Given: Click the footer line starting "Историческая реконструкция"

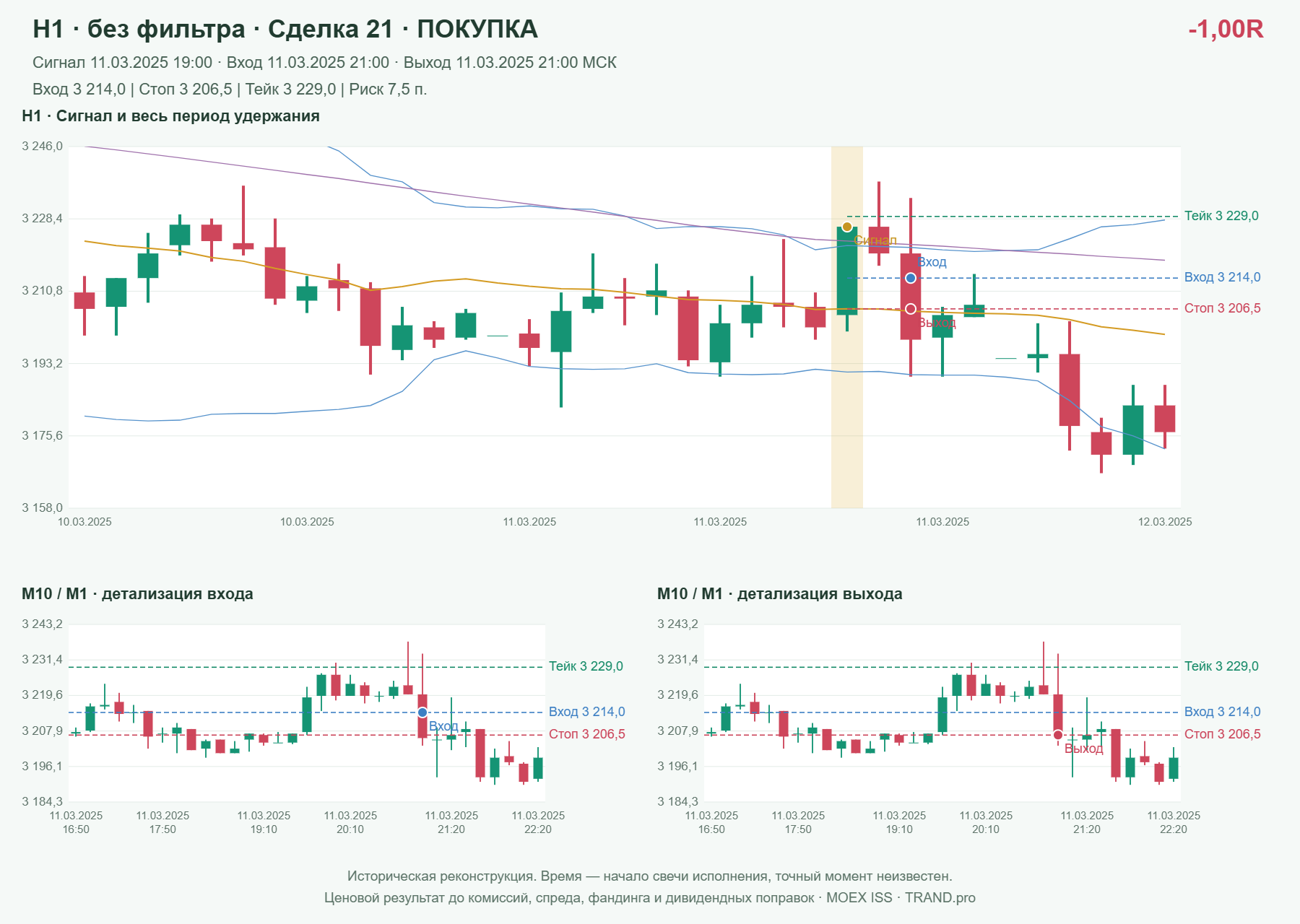Looking at the screenshot, I should click(650, 876).
